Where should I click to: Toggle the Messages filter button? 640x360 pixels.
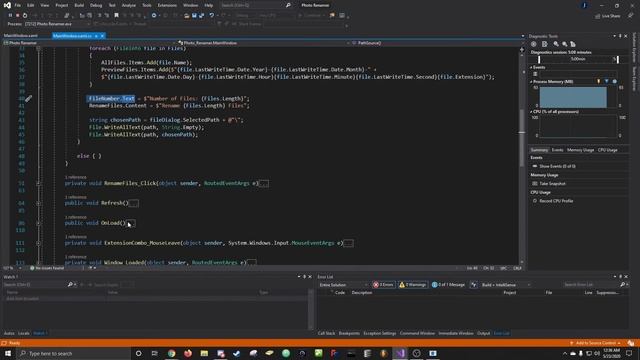tap(448, 285)
